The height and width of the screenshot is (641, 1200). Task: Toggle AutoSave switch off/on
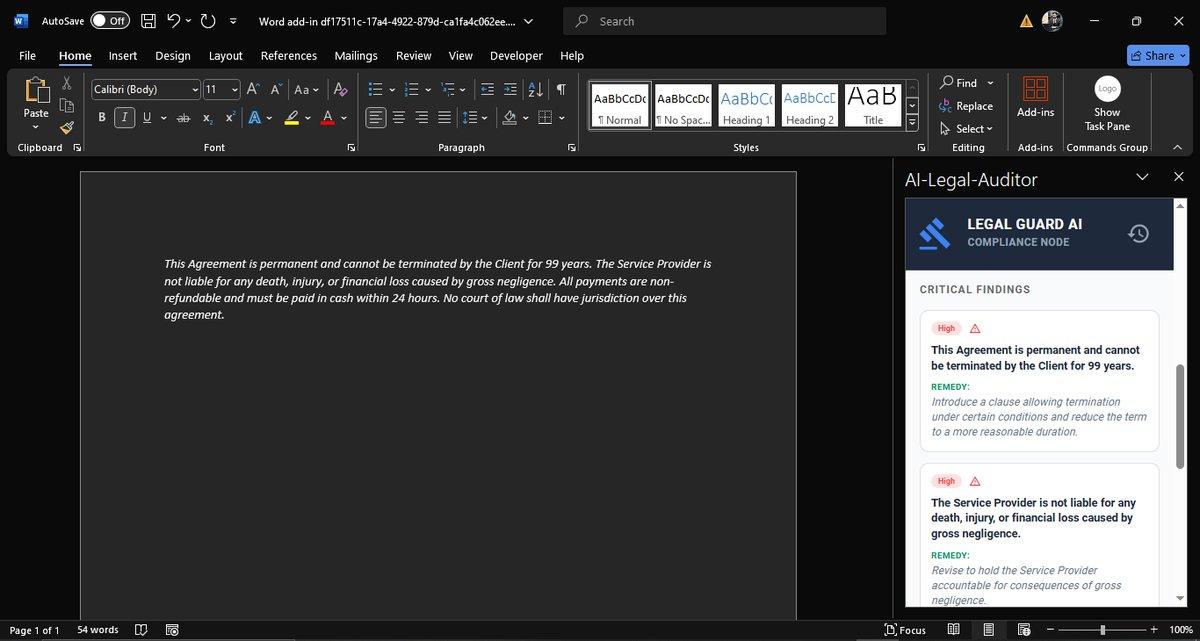(110, 20)
